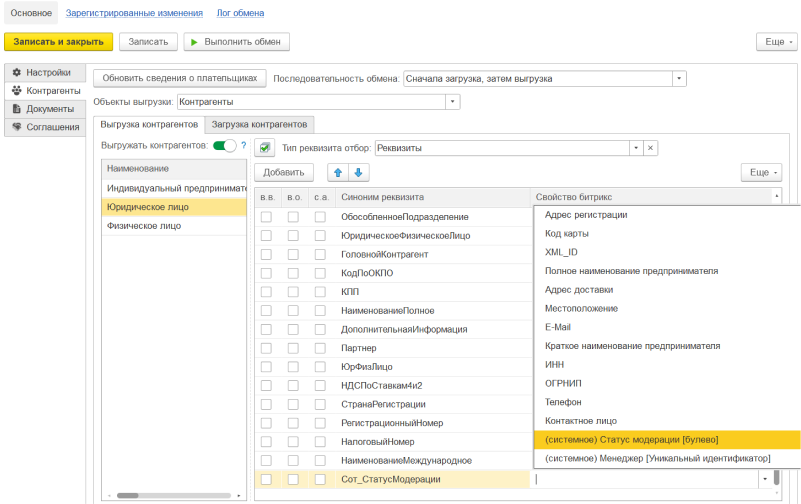Select Адрес доставки option
The image size is (801, 504).
667,290
